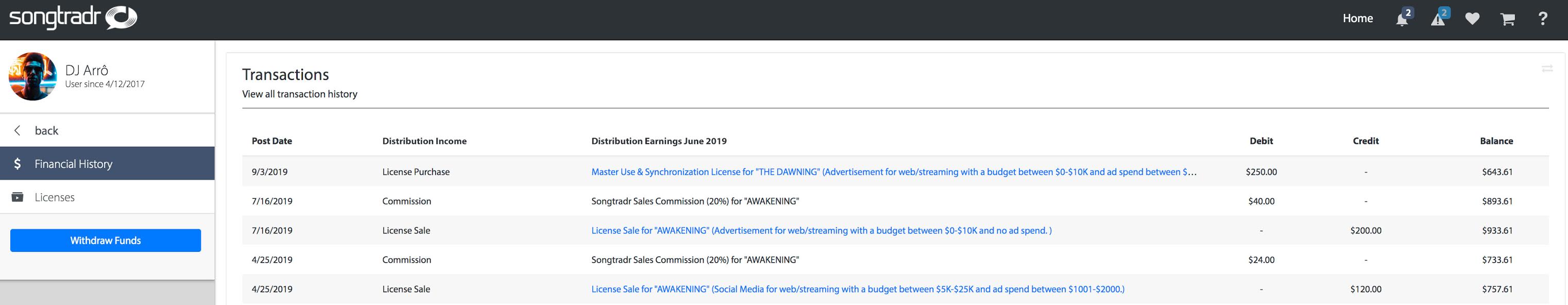This screenshot has height=305, width=1568.
Task: Click the Balance column header
Action: pos(1496,141)
